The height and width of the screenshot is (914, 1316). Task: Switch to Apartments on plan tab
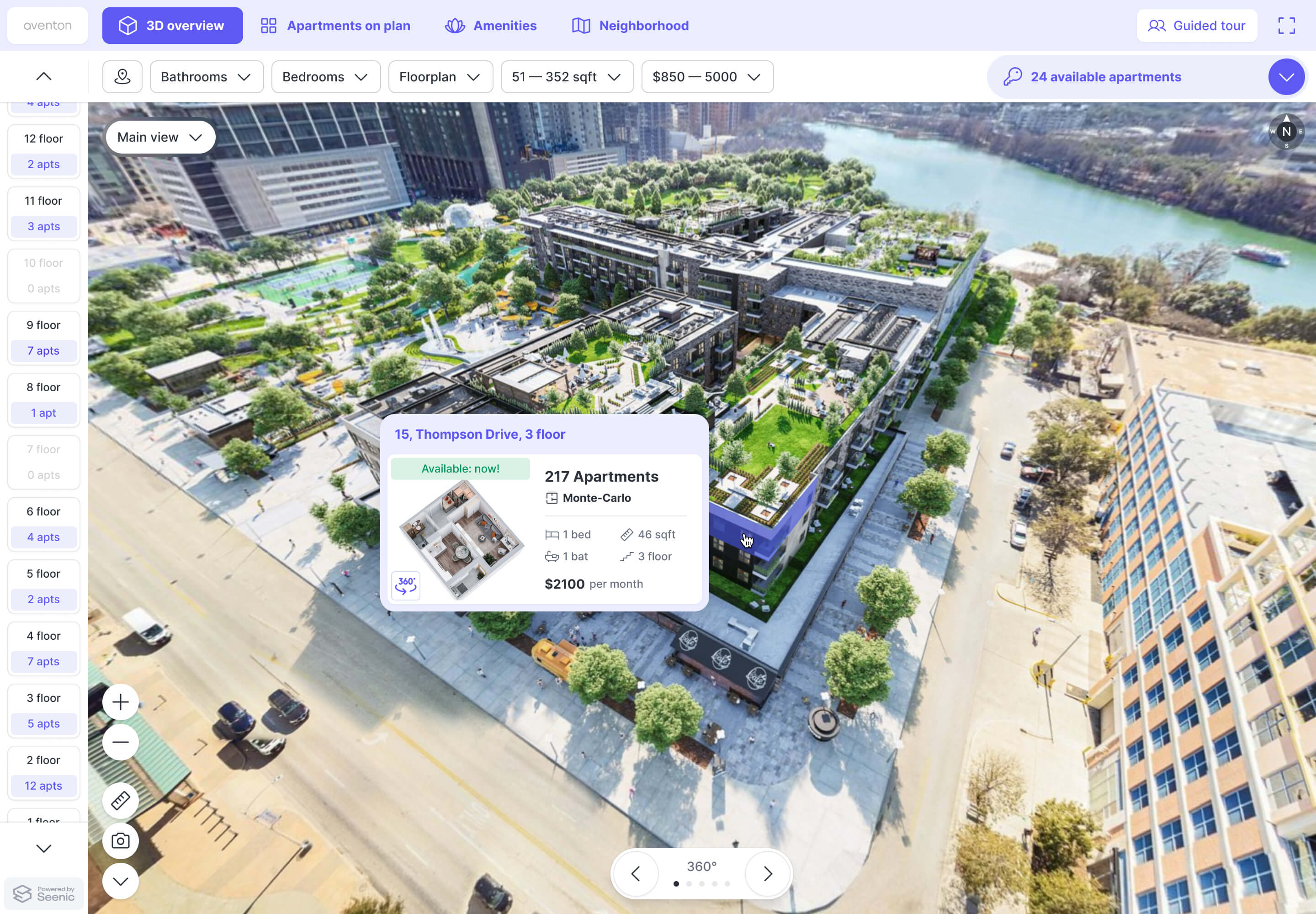[335, 26]
